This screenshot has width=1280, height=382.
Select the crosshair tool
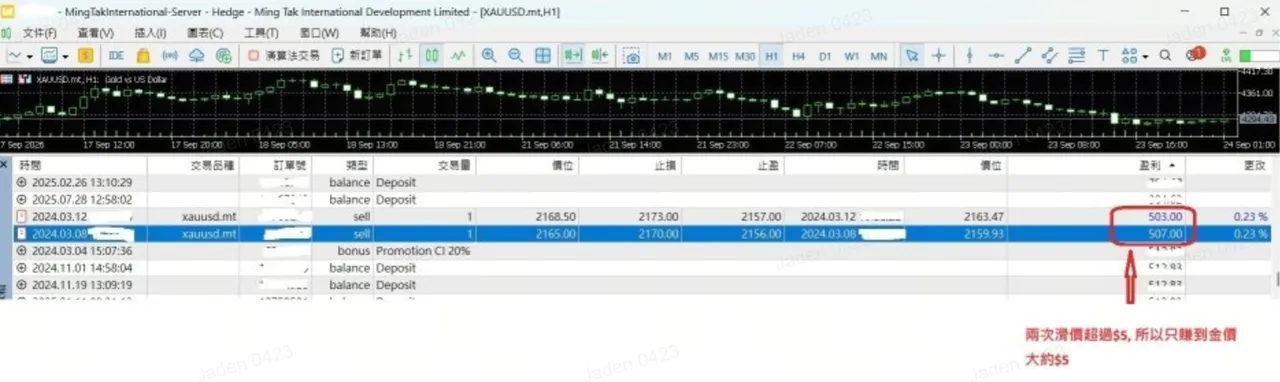[x=940, y=56]
